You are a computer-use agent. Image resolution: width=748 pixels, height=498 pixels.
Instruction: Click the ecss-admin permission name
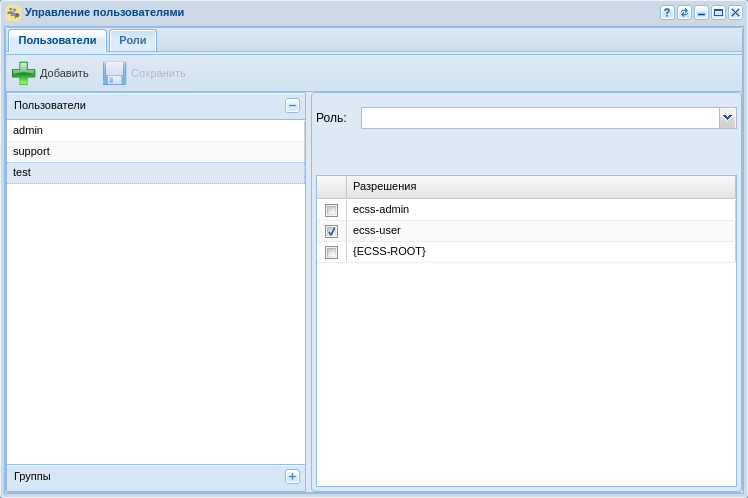[x=381, y=209]
